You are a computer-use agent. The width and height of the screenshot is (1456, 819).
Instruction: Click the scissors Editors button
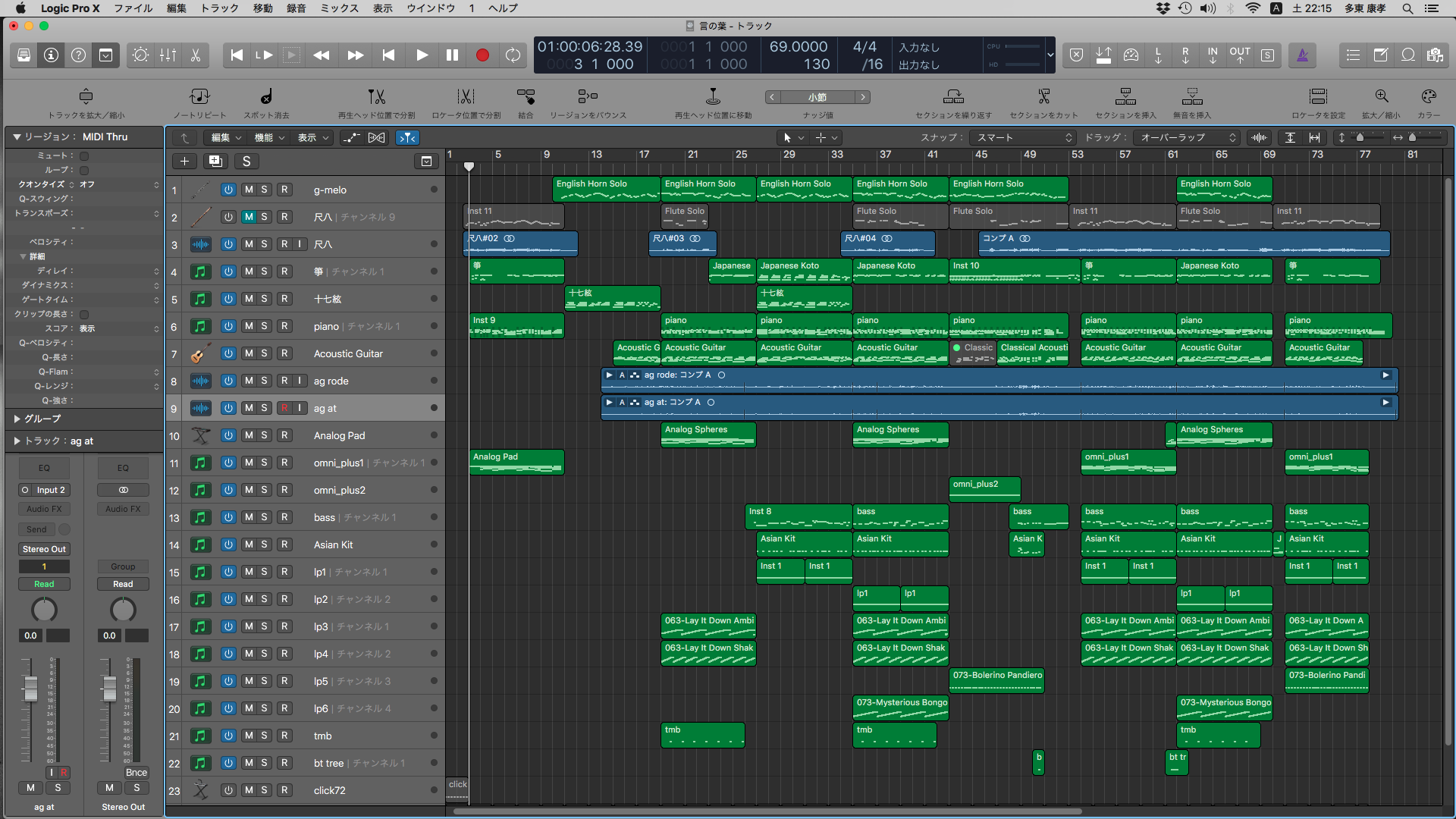195,55
